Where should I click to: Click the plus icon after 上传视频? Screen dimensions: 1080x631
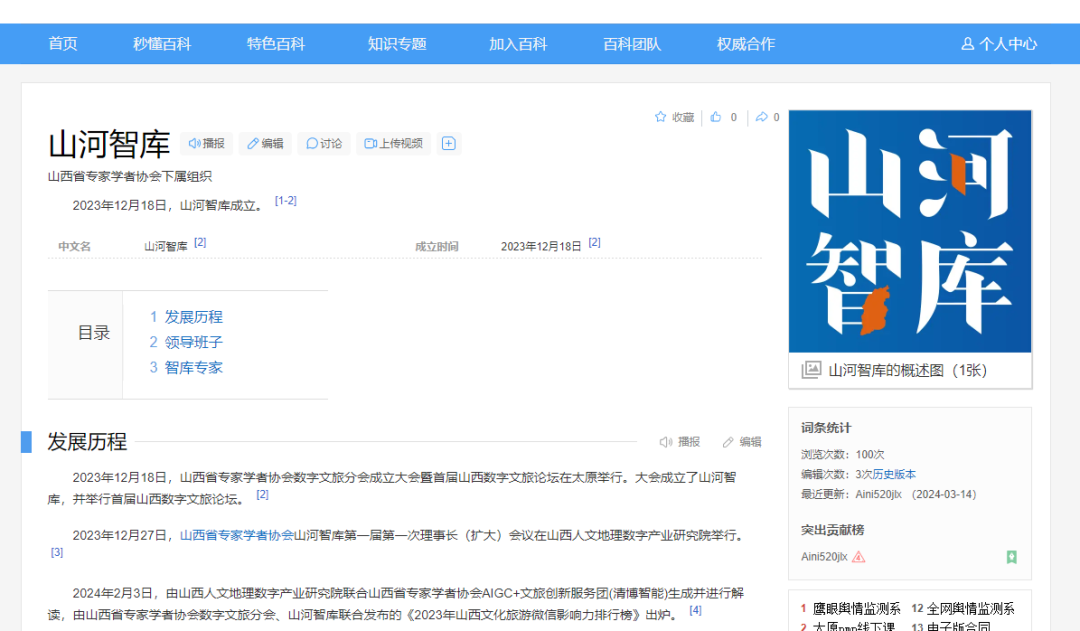(x=448, y=143)
